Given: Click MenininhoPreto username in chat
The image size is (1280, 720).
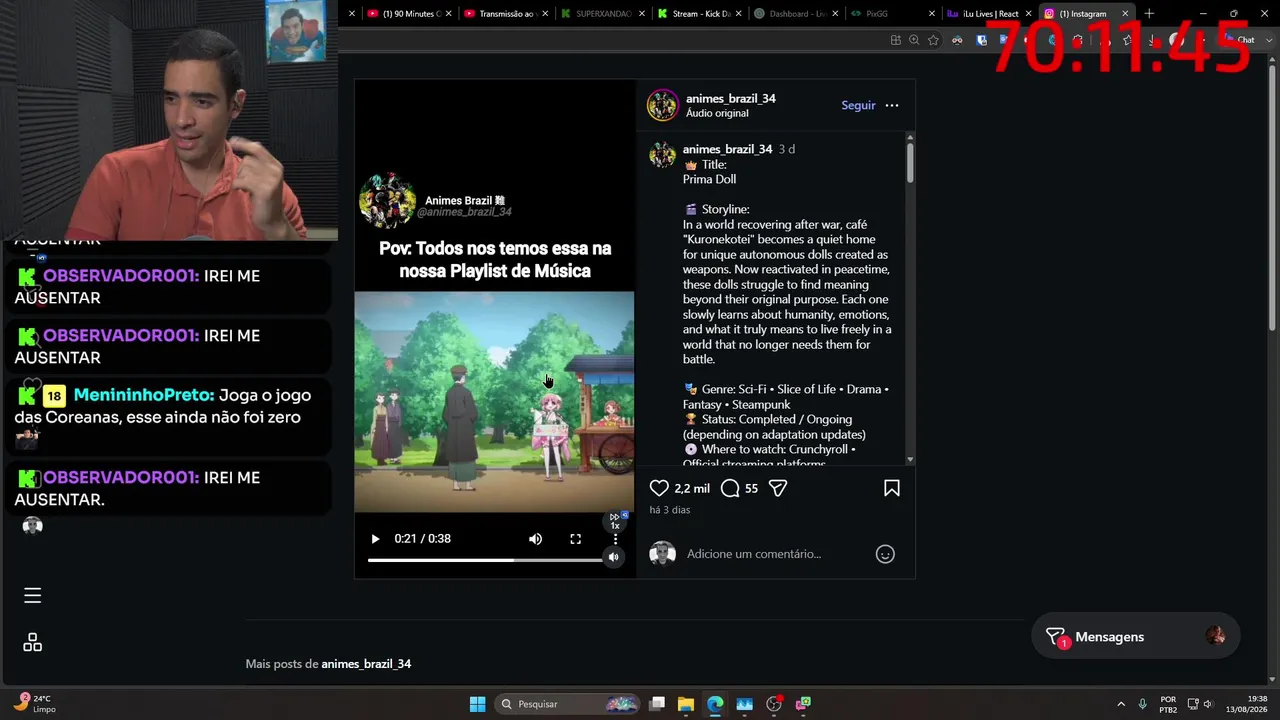Looking at the screenshot, I should (142, 395).
